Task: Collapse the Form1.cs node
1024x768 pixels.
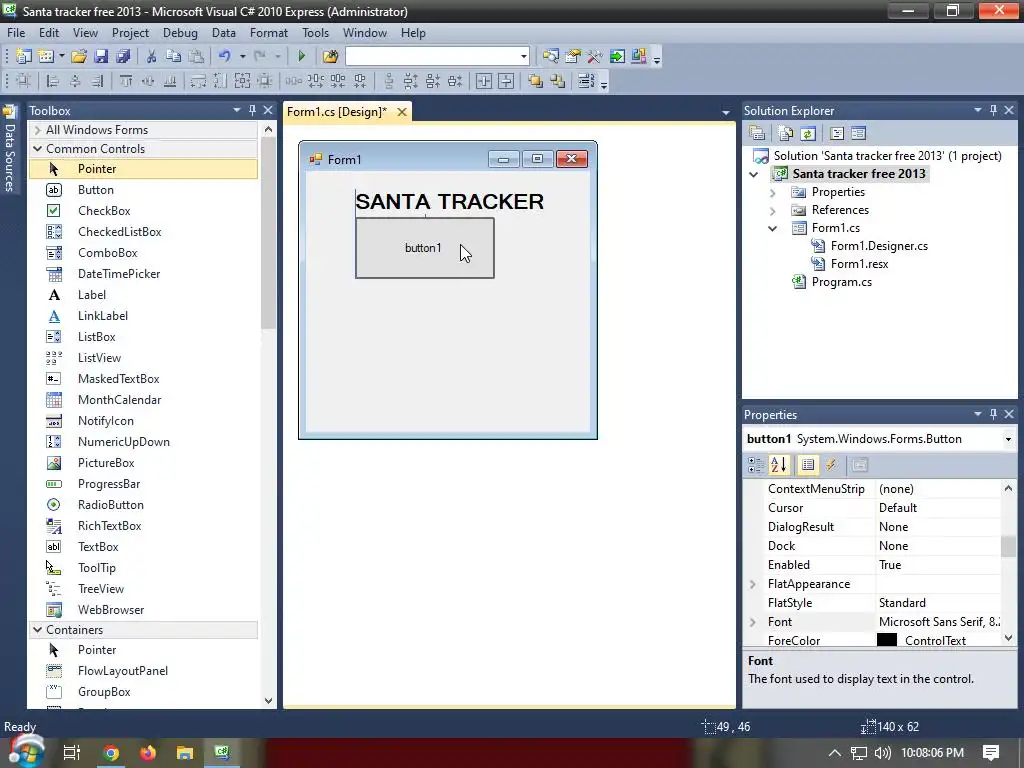Action: click(x=773, y=229)
